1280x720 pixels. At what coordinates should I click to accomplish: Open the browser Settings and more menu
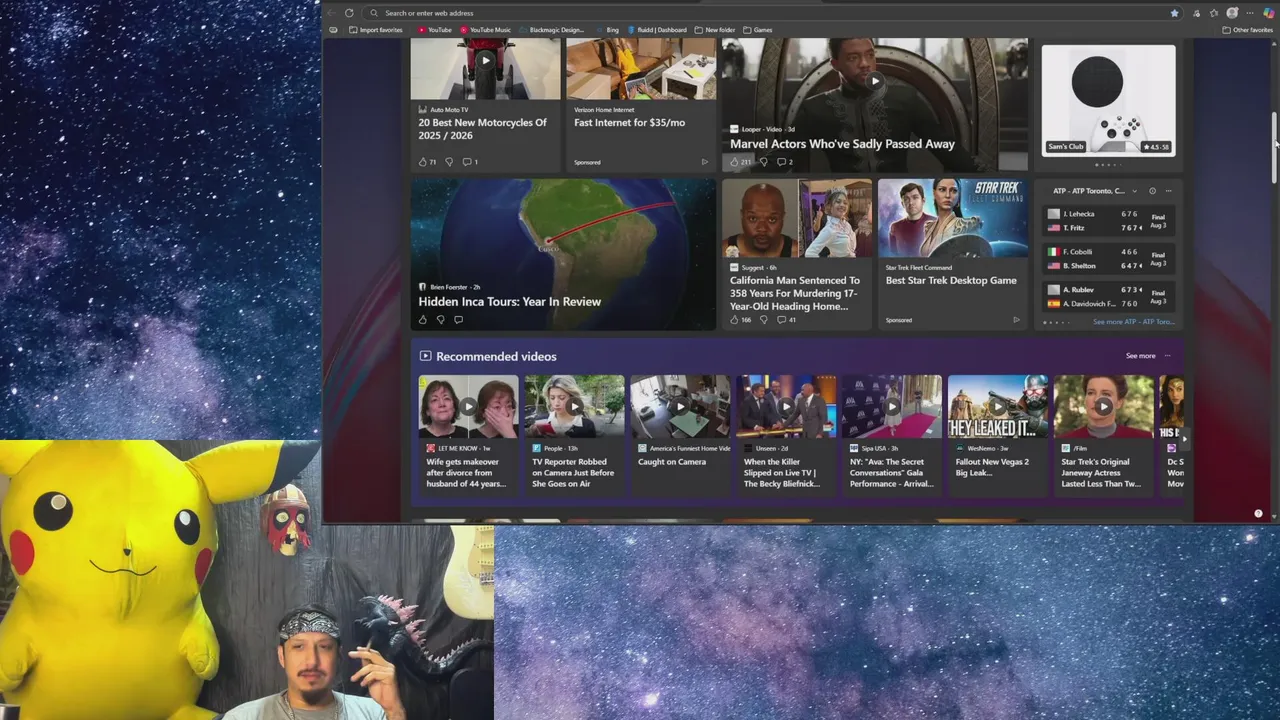click(1250, 13)
